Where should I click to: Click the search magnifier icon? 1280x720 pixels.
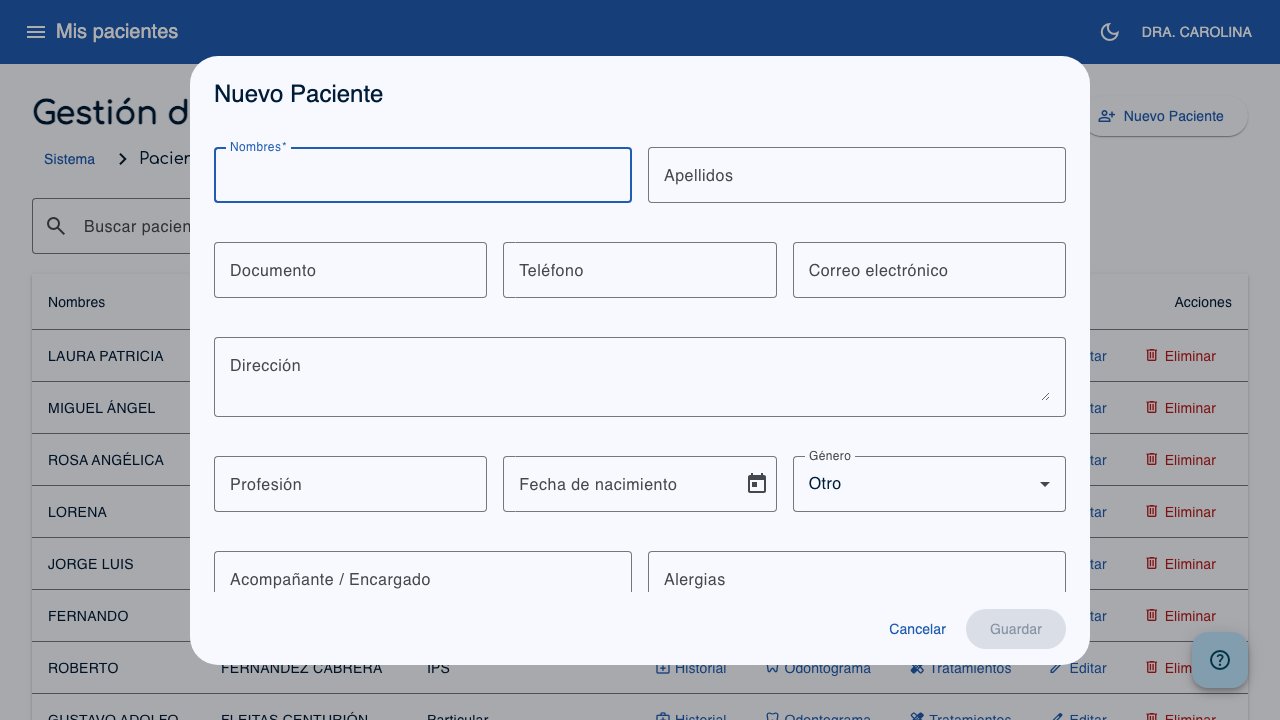(57, 226)
